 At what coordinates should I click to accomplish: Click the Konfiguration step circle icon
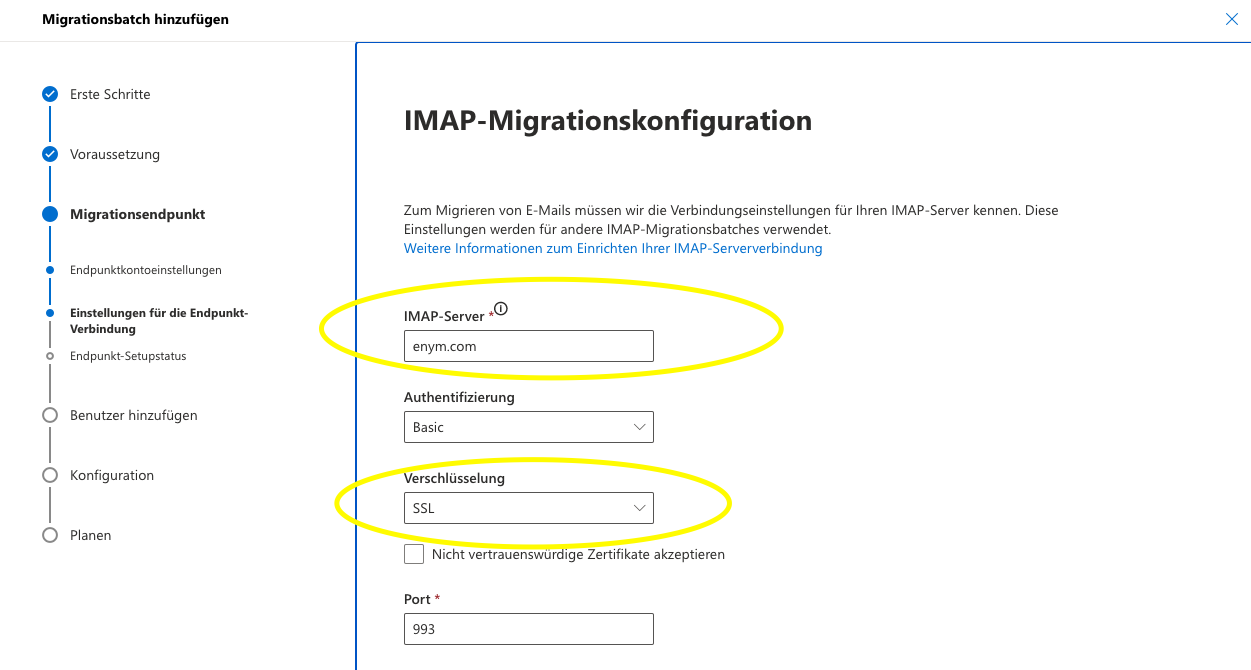click(x=50, y=475)
